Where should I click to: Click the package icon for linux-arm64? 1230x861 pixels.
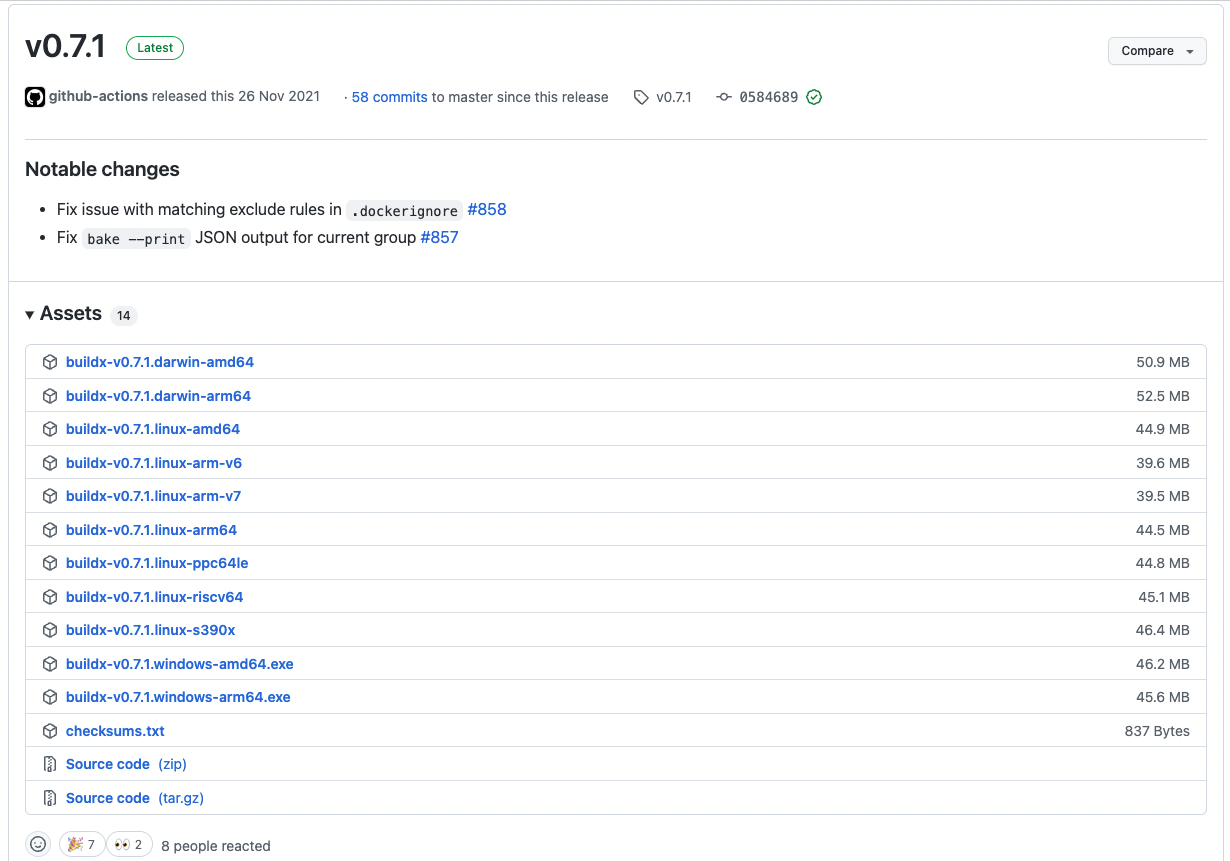point(50,530)
